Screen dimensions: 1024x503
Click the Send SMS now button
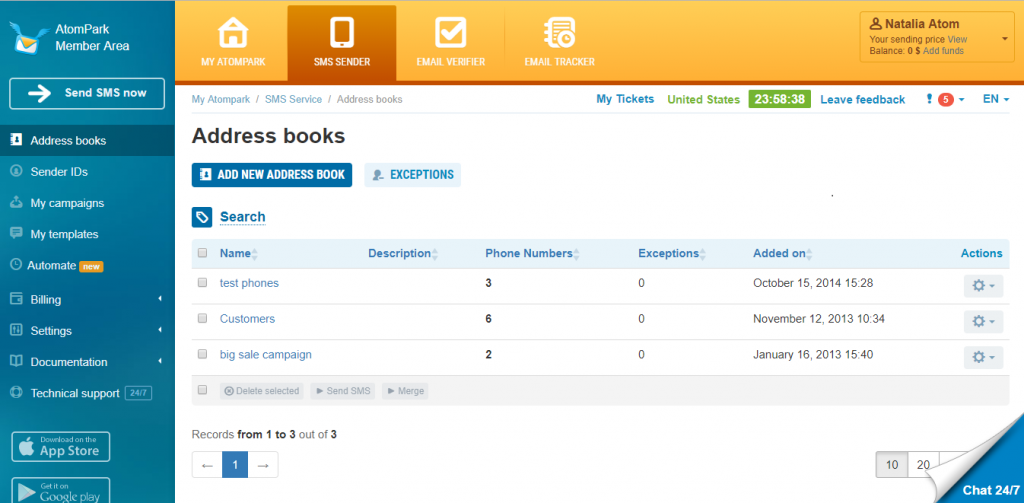tap(87, 93)
